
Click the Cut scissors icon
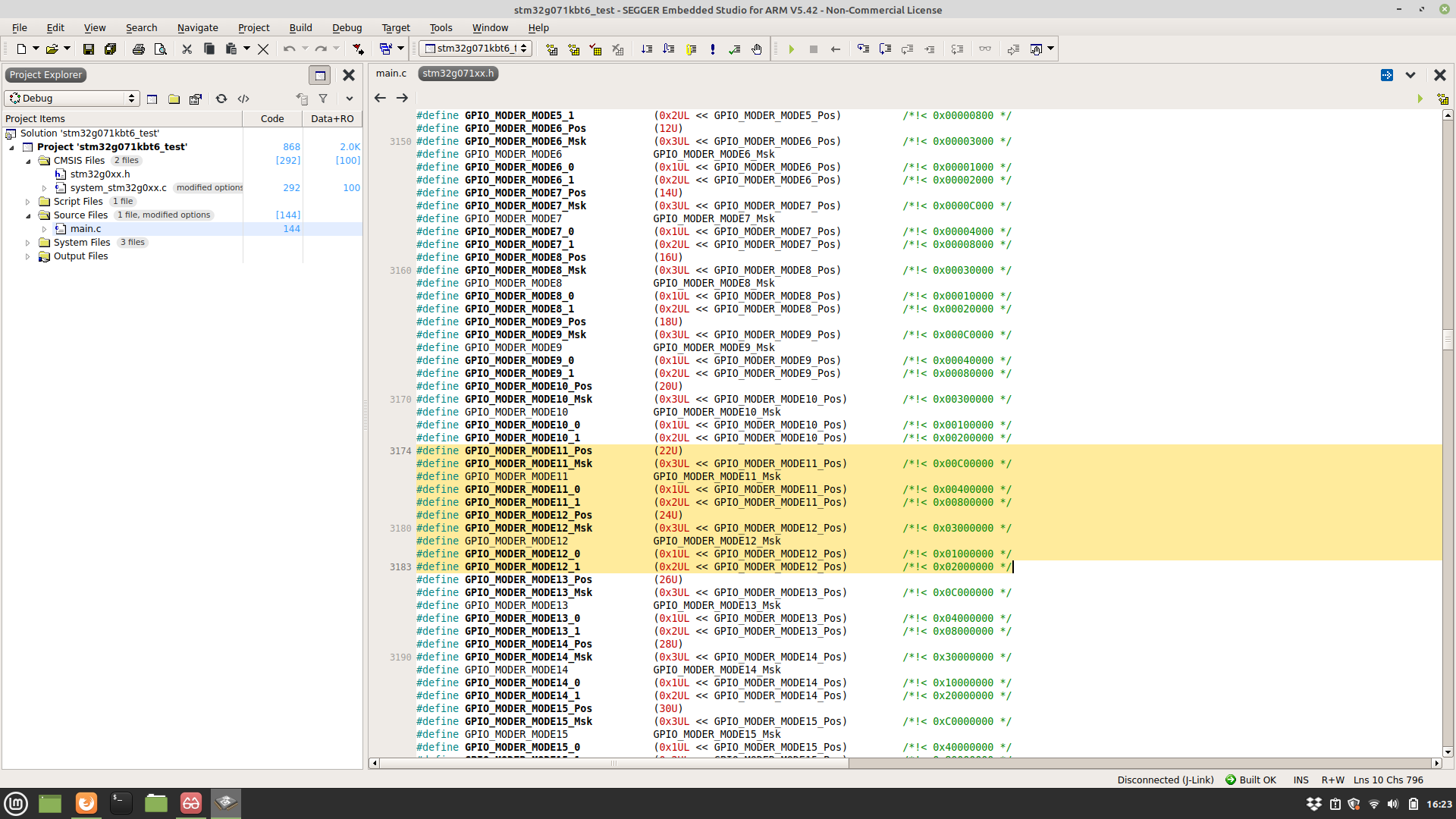tap(187, 49)
